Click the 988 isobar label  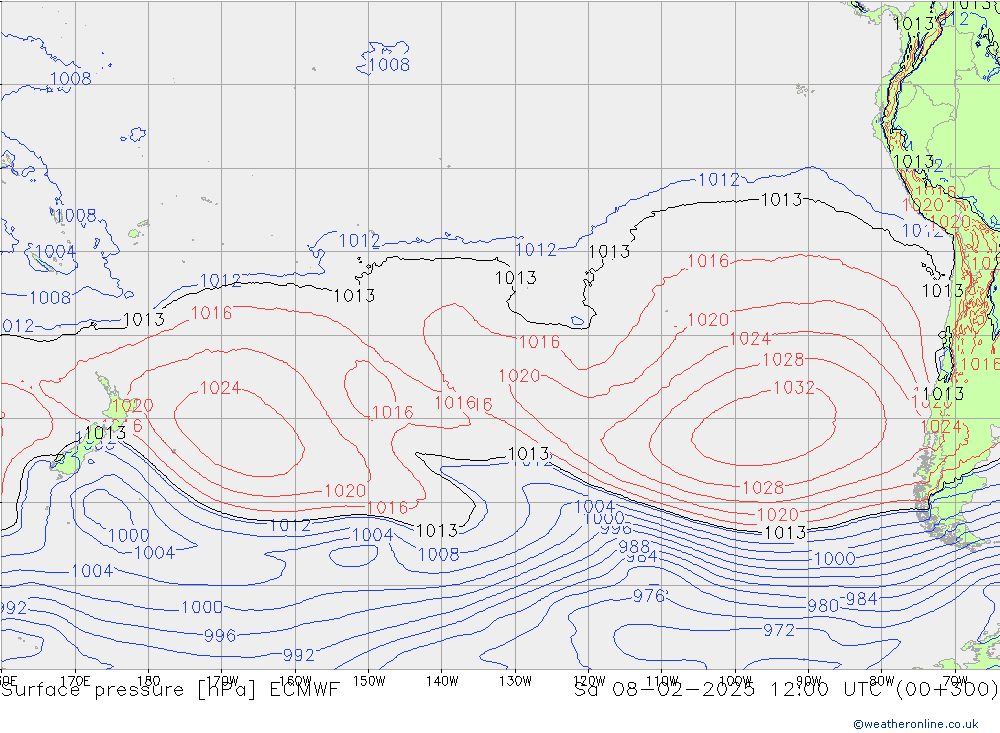point(634,547)
